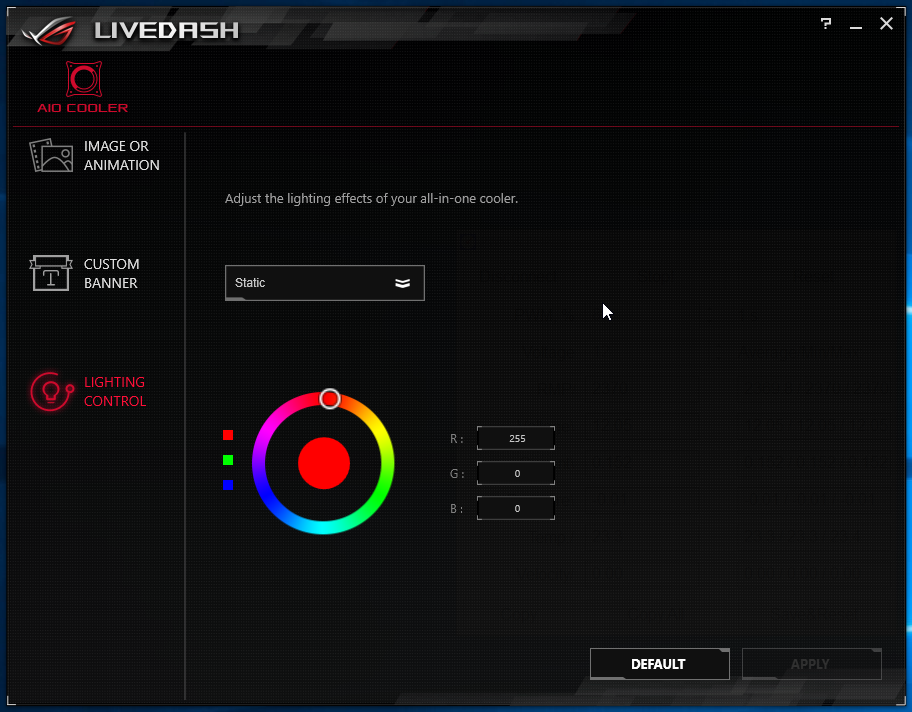Viewport: 912px width, 712px height.
Task: Focus the B value input field
Action: [x=516, y=508]
